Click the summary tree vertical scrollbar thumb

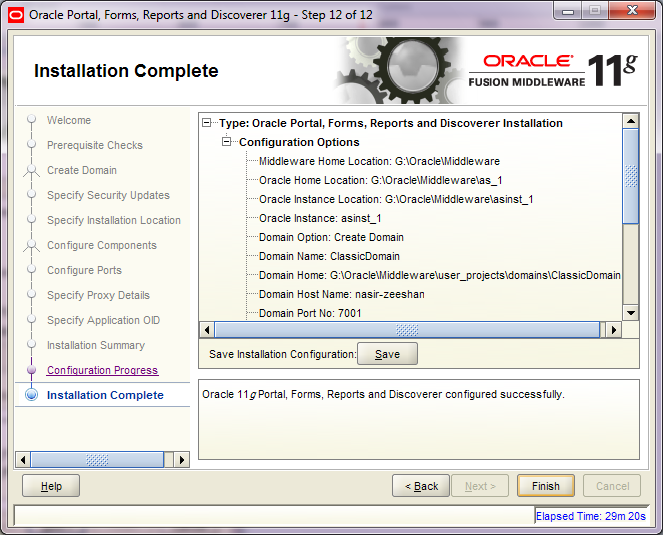click(631, 176)
